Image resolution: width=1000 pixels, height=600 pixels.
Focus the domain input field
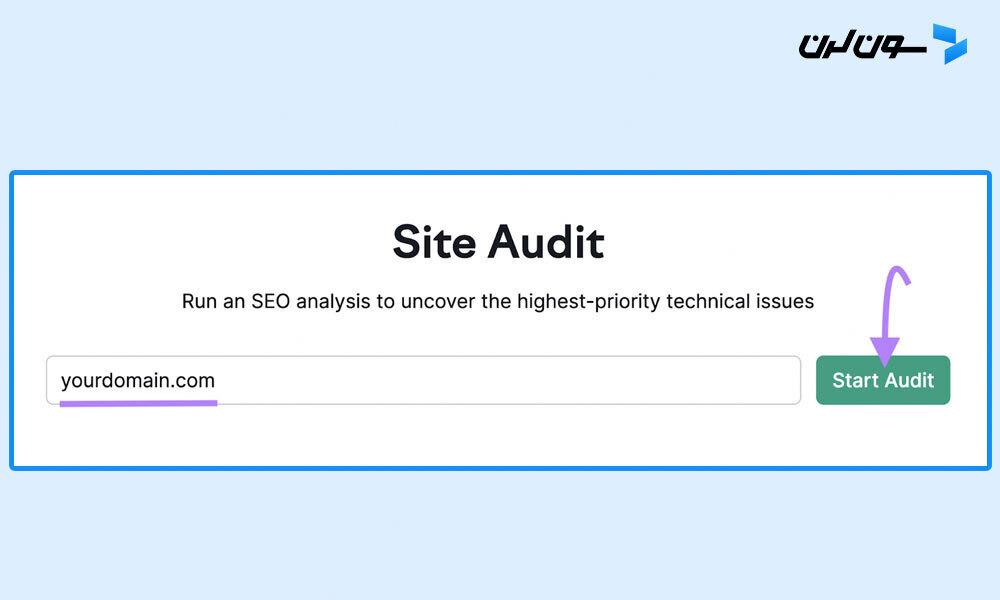pos(423,380)
